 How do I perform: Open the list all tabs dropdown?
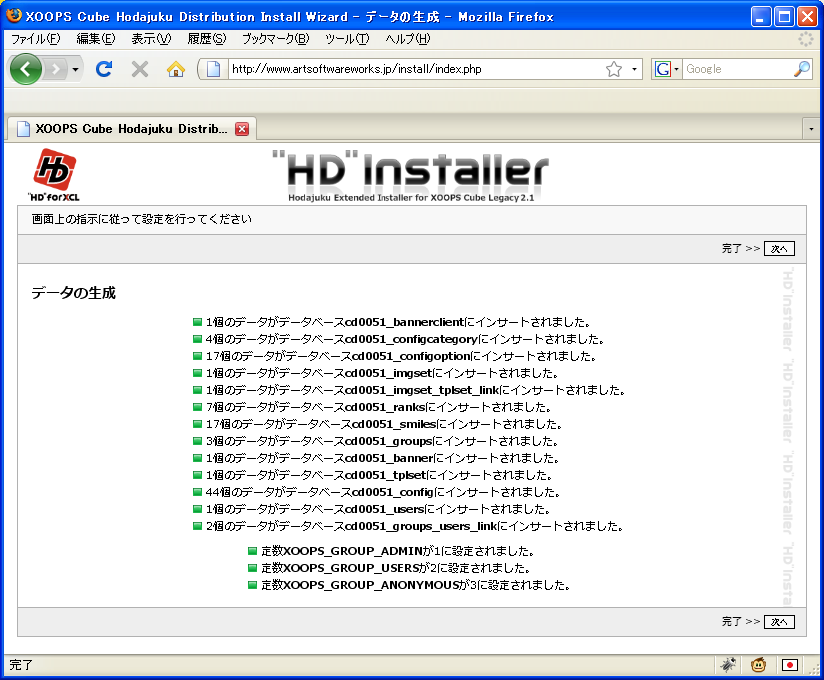(811, 129)
